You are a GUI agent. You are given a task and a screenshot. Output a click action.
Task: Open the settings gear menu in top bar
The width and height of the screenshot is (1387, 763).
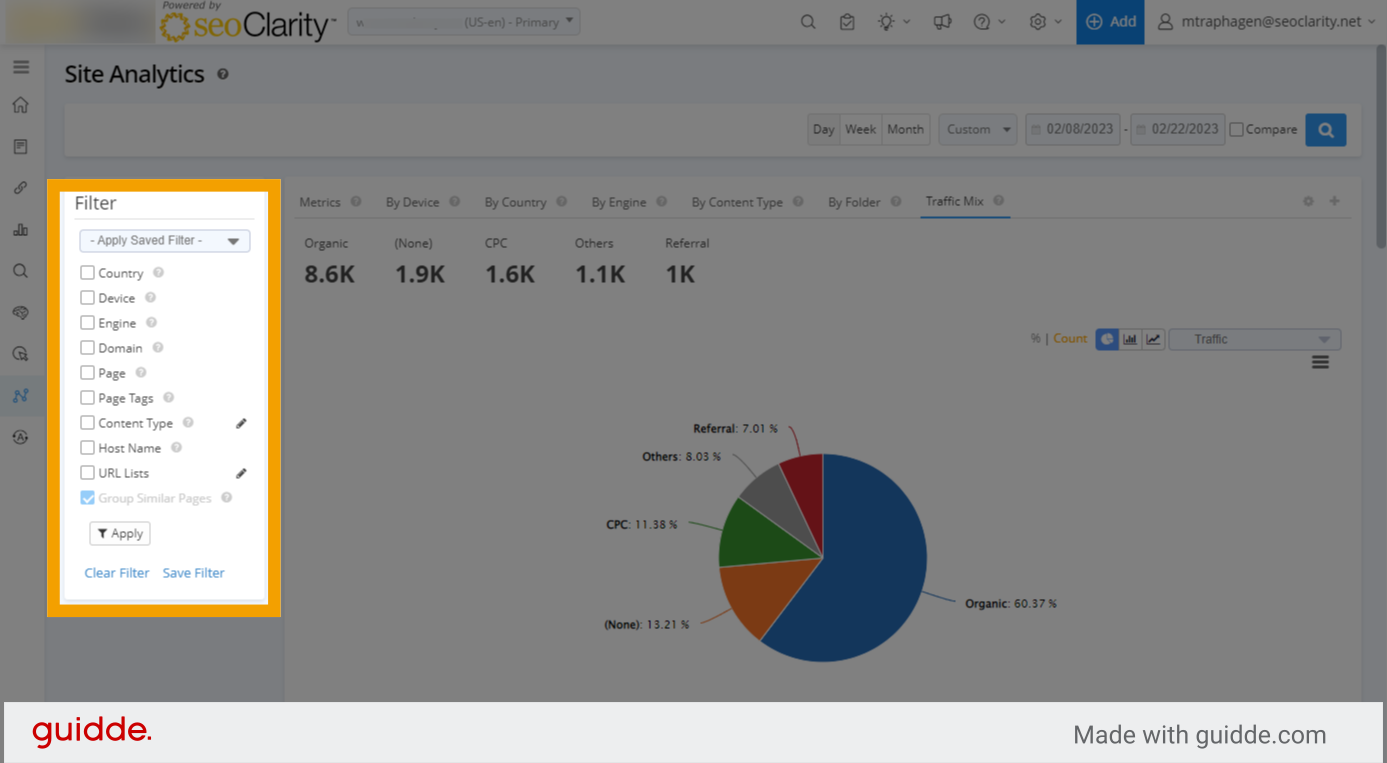pos(1045,22)
